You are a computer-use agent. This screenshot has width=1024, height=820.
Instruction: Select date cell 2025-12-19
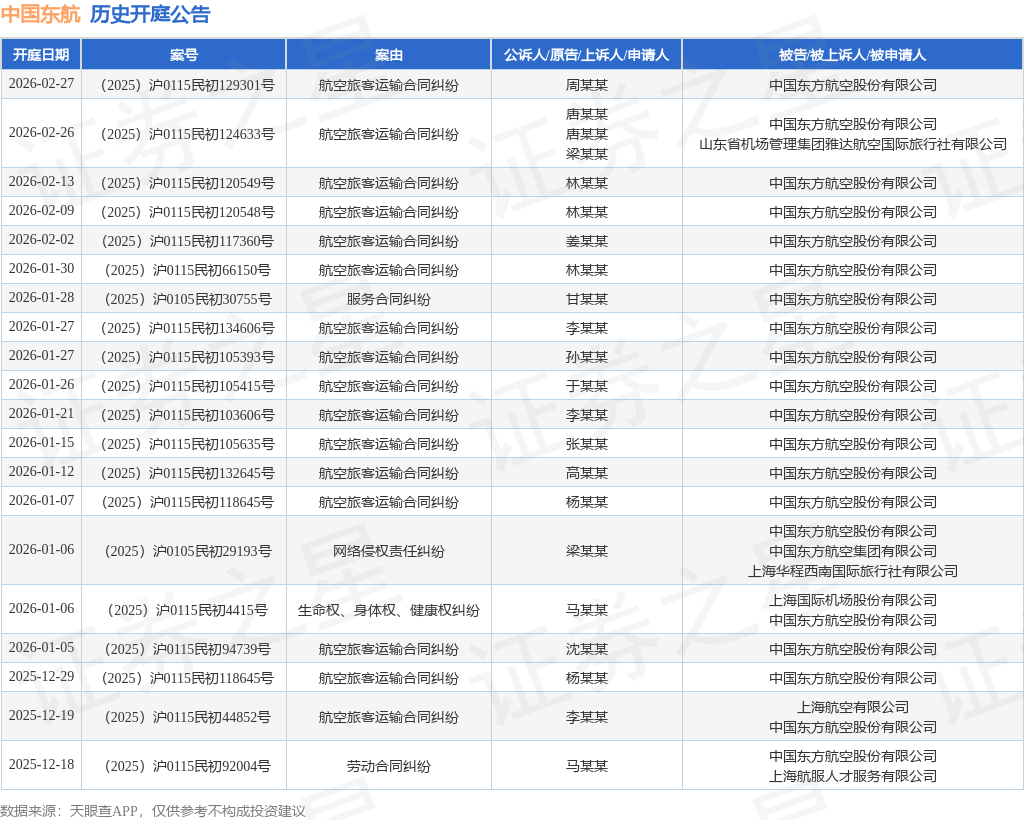tap(41, 716)
